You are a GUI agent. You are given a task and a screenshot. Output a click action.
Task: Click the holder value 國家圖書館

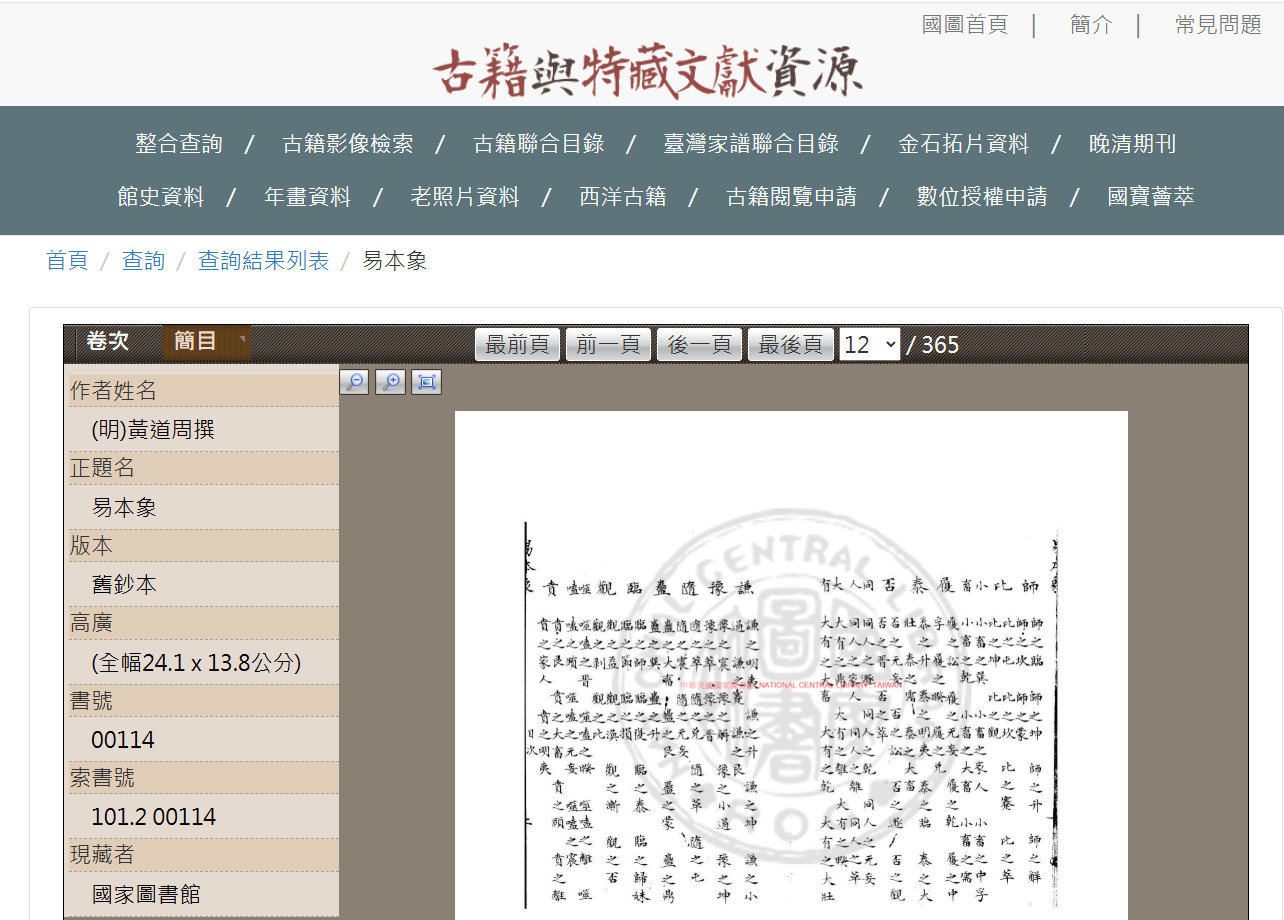pos(146,894)
